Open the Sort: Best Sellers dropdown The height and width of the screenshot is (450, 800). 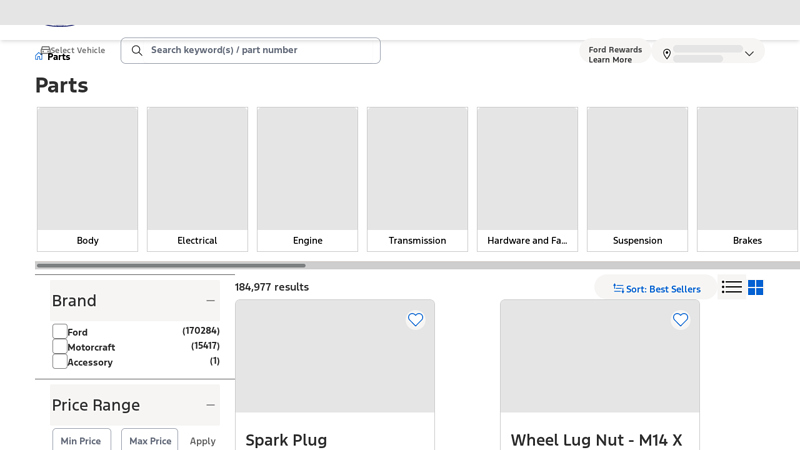(656, 289)
